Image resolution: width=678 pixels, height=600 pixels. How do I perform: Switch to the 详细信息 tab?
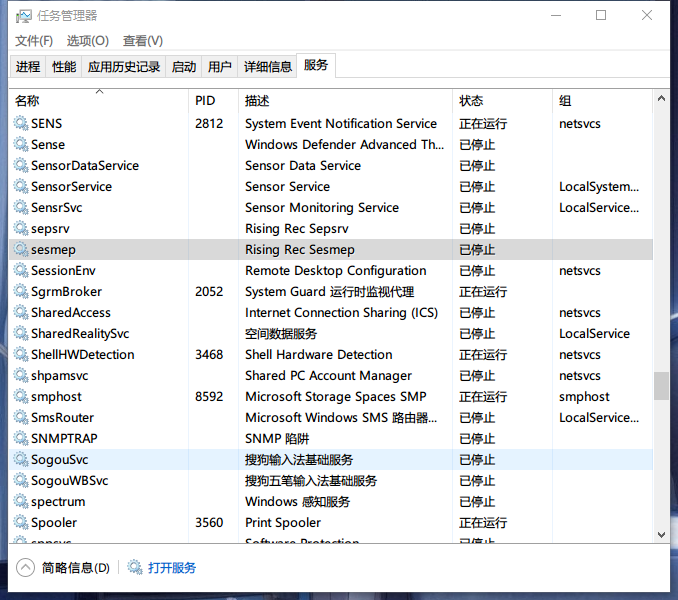[268, 67]
